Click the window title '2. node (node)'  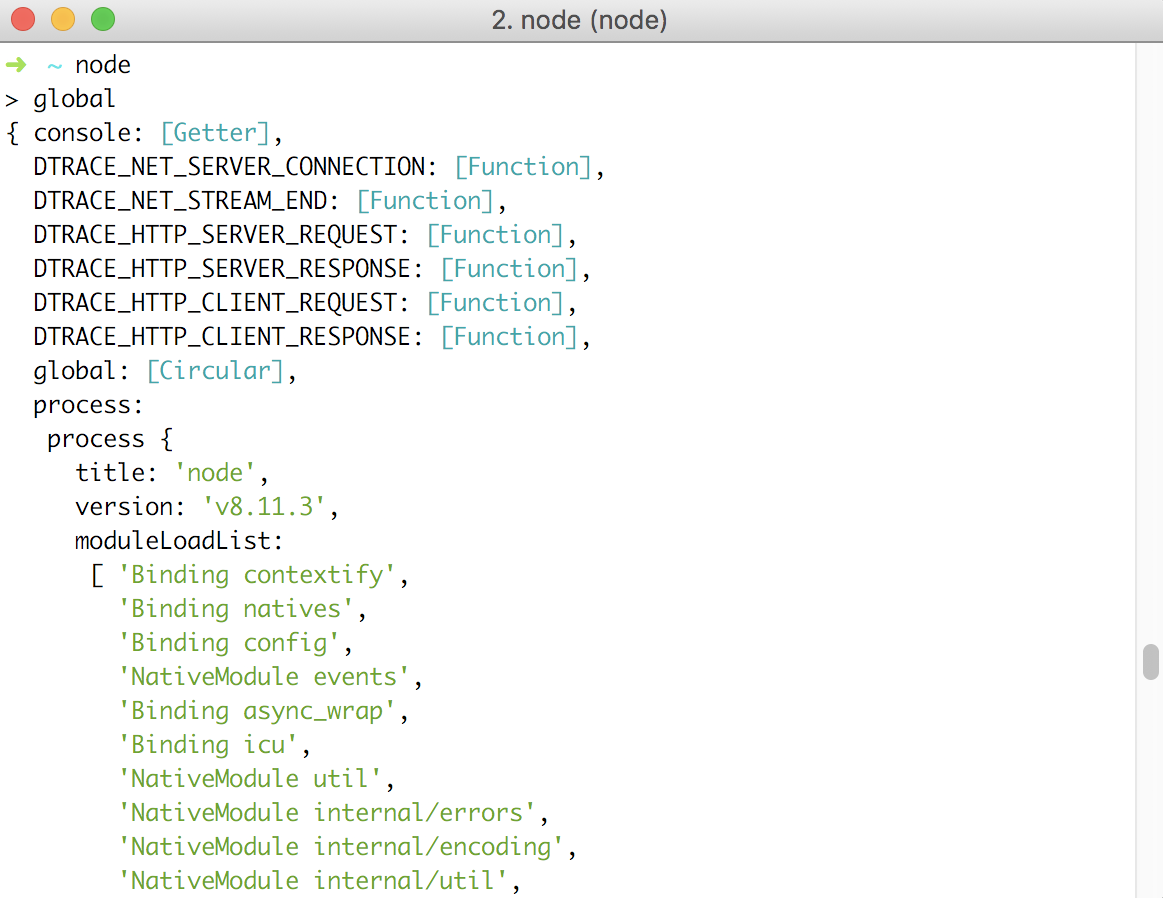click(x=579, y=20)
